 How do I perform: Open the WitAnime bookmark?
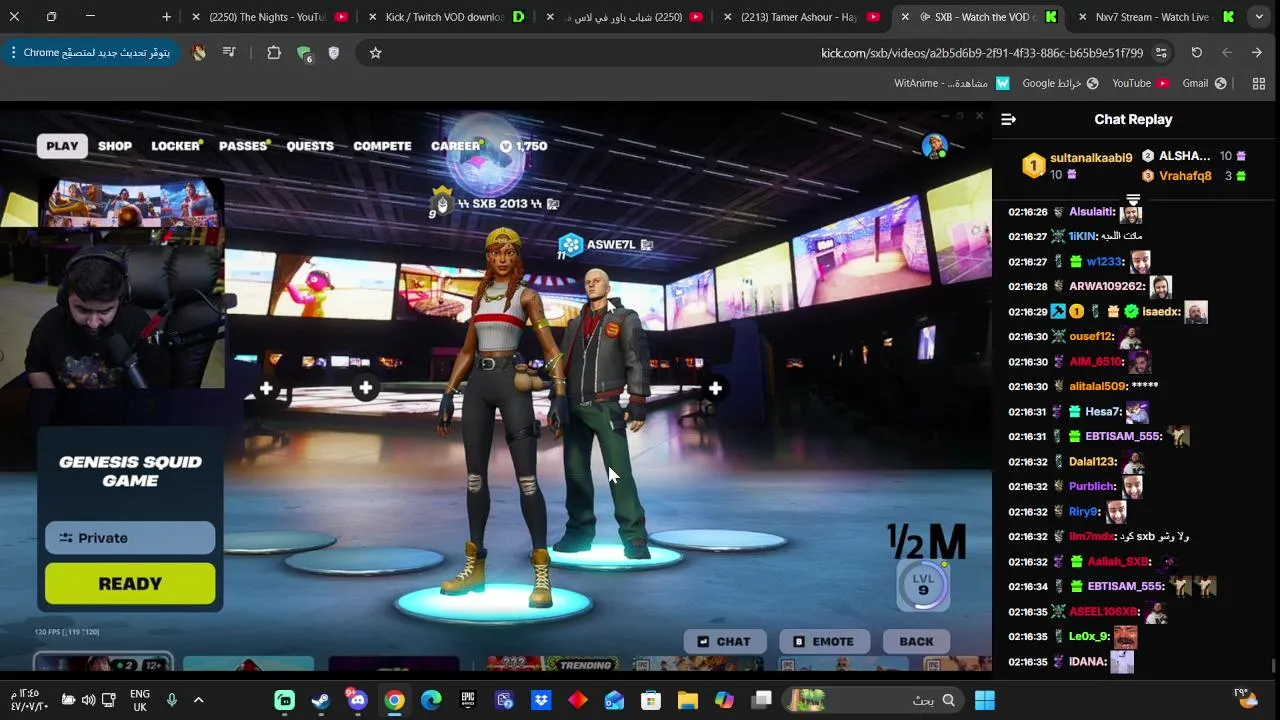point(951,83)
